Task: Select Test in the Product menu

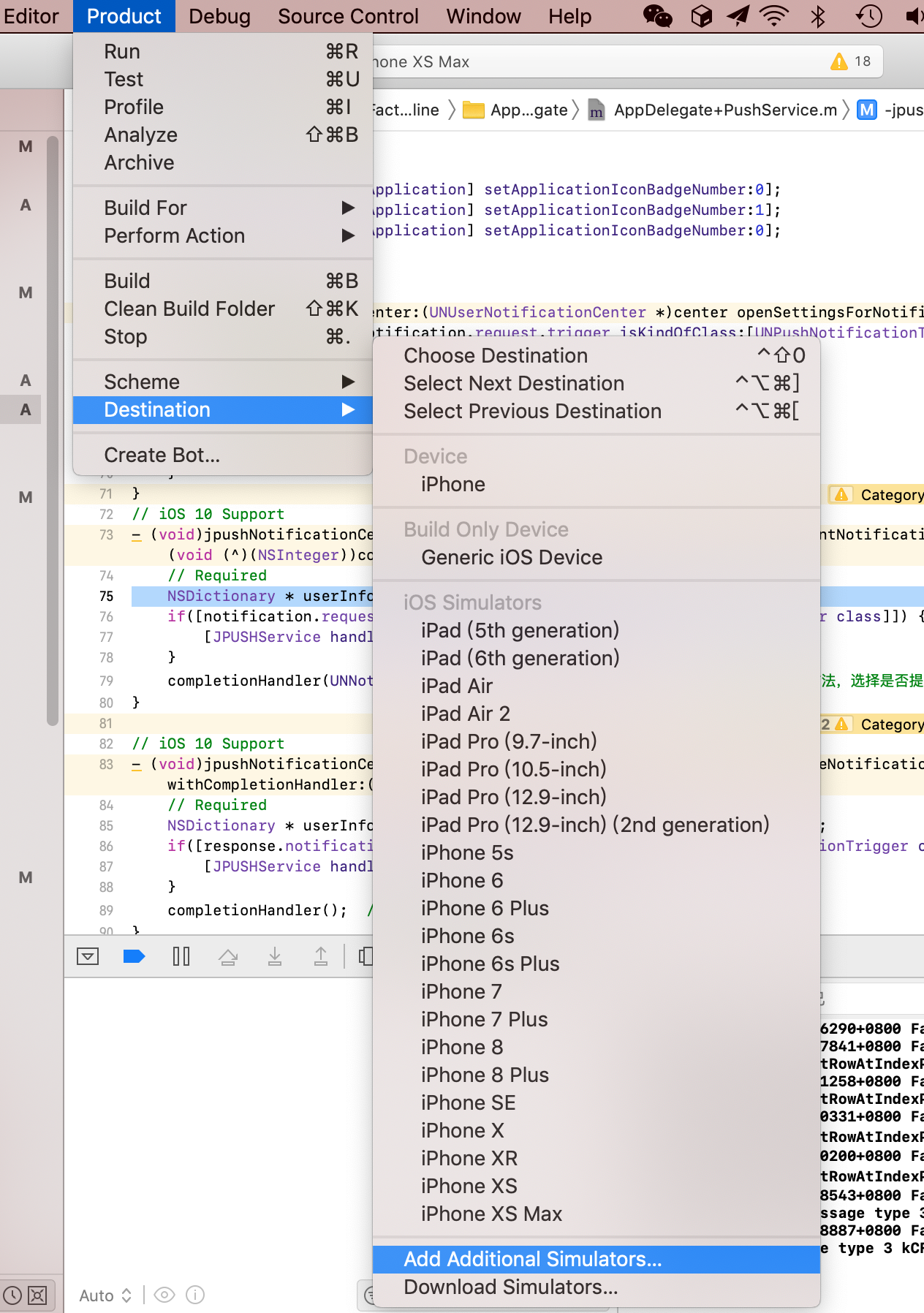Action: pyautogui.click(x=223, y=79)
